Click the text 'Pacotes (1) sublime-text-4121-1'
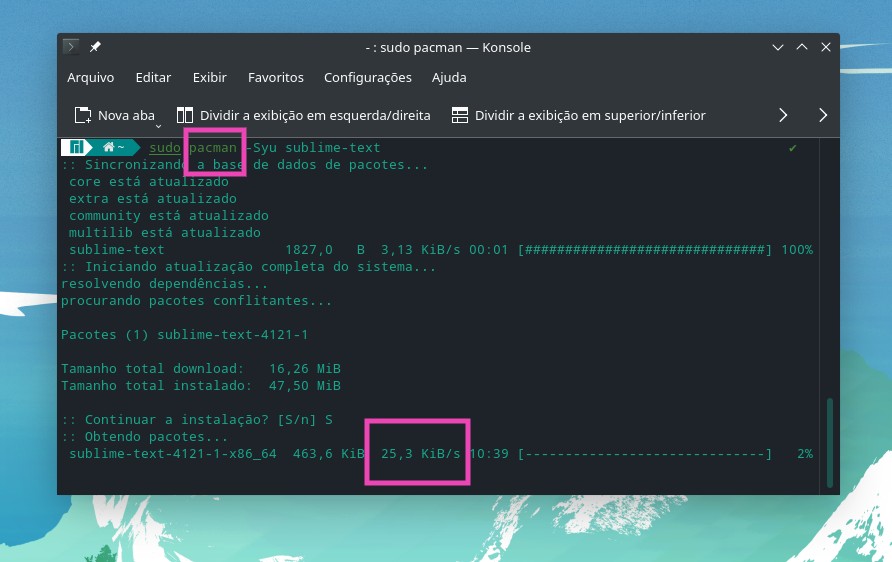 pos(184,334)
